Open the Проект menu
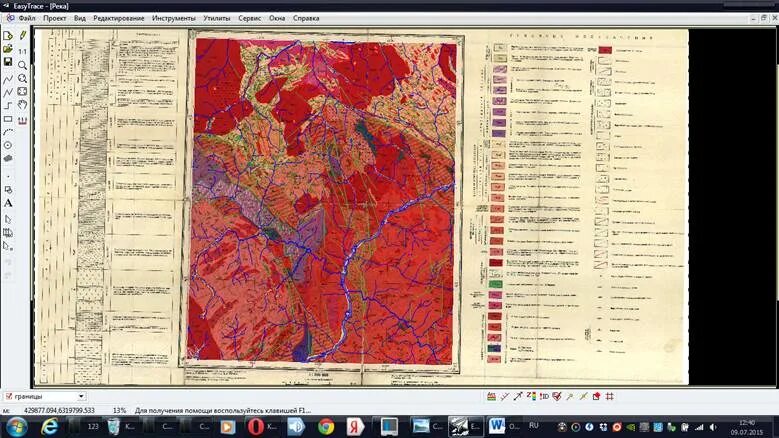 click(55, 18)
